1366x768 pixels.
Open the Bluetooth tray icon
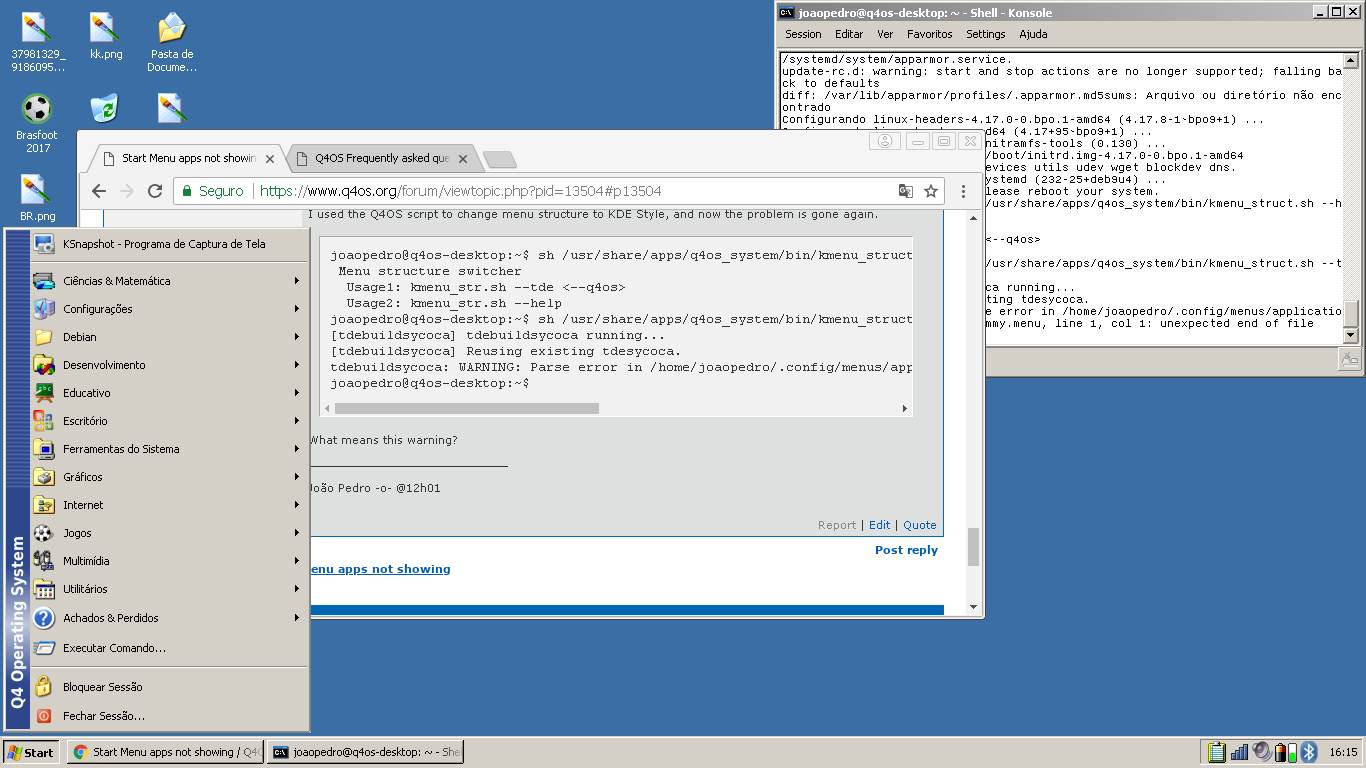[x=1308, y=752]
